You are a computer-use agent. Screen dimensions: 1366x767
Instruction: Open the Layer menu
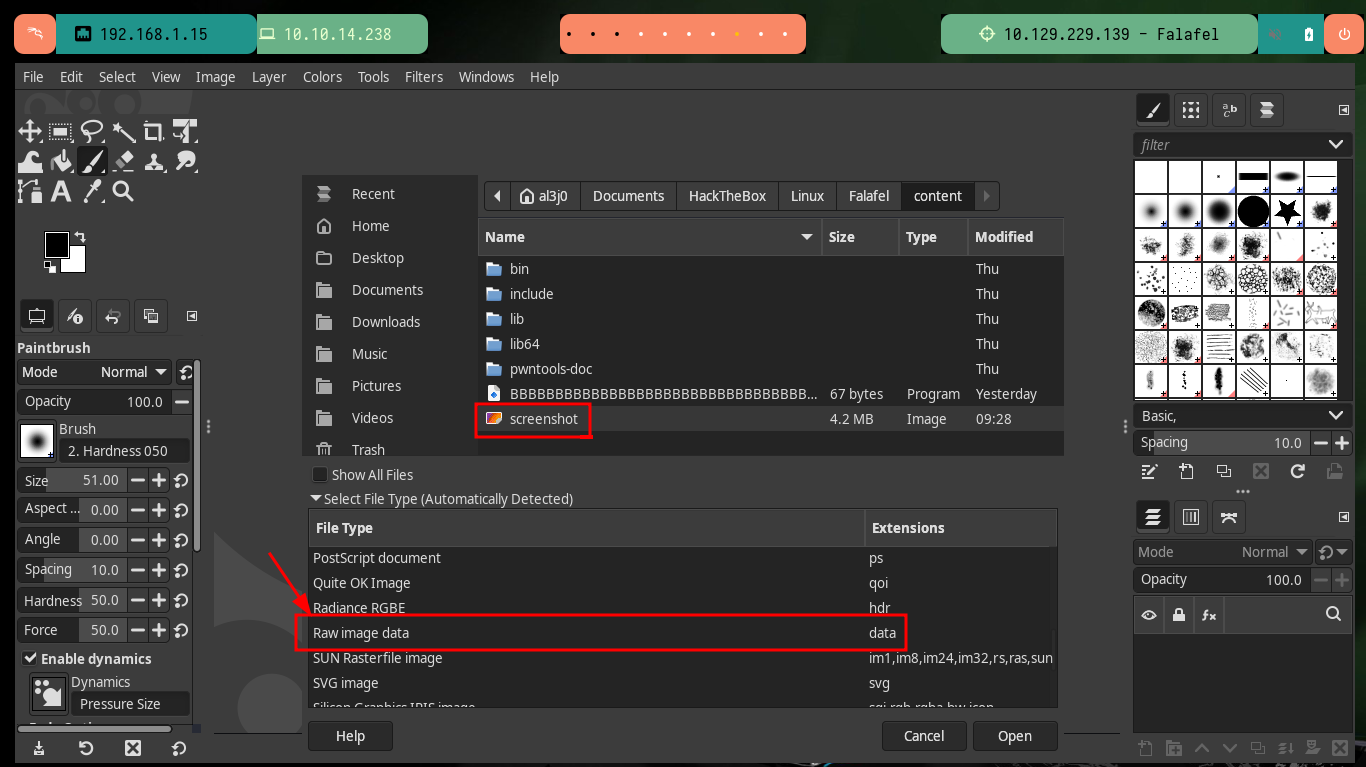269,77
